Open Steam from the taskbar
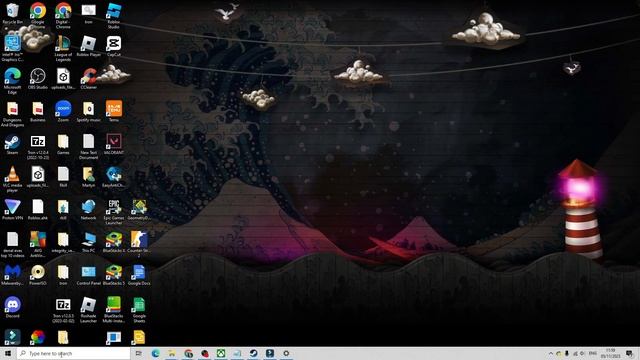 coord(253,353)
